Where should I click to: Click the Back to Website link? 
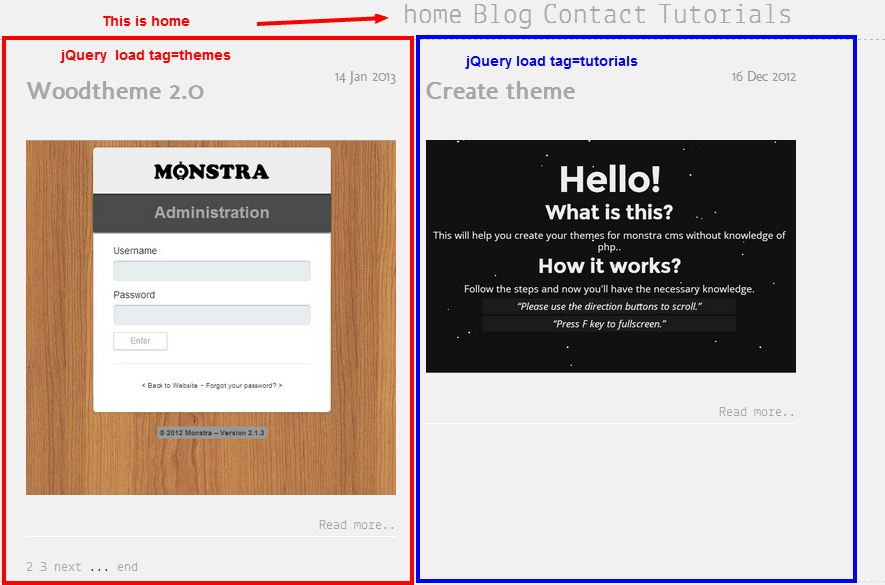(x=170, y=385)
